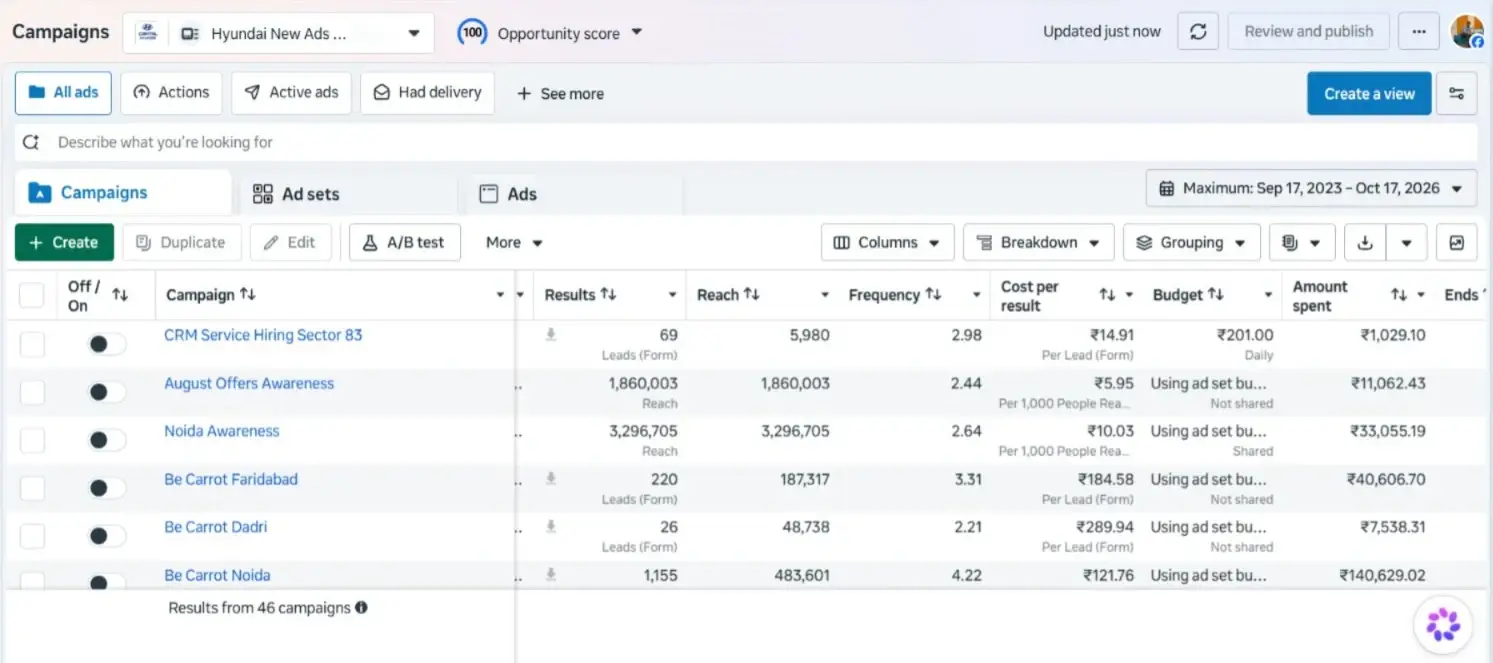Open the Grouping dropdown
This screenshot has height=663, width=1493.
click(1191, 243)
